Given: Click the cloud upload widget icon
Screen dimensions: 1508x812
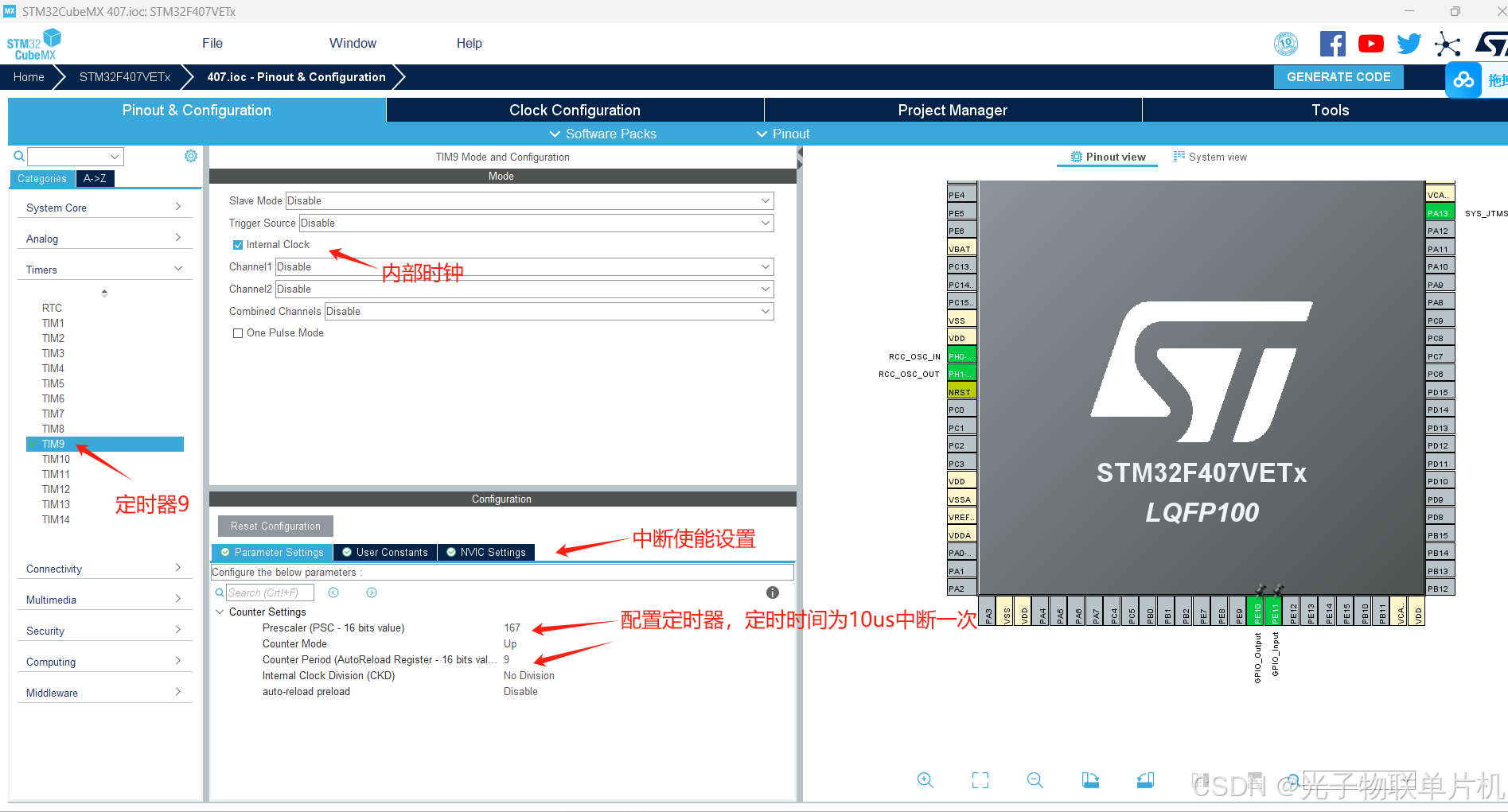Looking at the screenshot, I should click(1463, 80).
